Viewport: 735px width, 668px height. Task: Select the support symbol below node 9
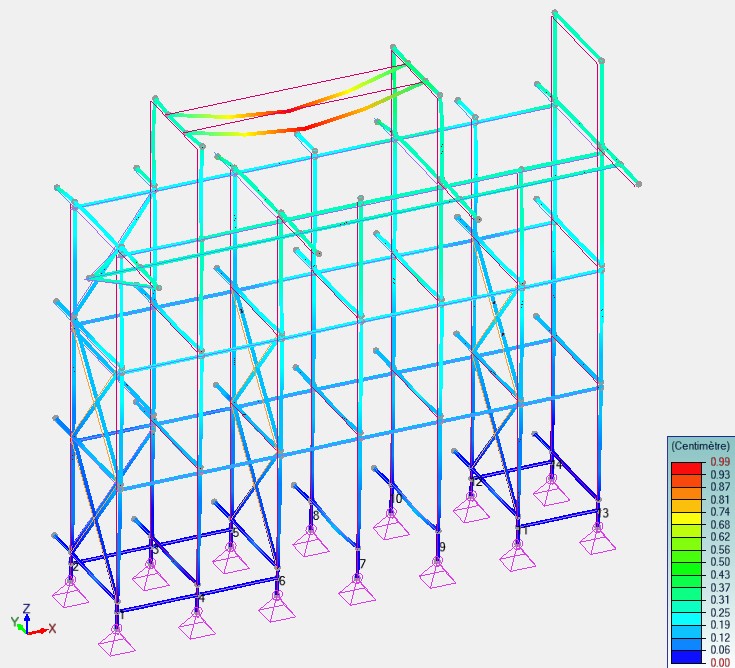pyautogui.click(x=438, y=574)
